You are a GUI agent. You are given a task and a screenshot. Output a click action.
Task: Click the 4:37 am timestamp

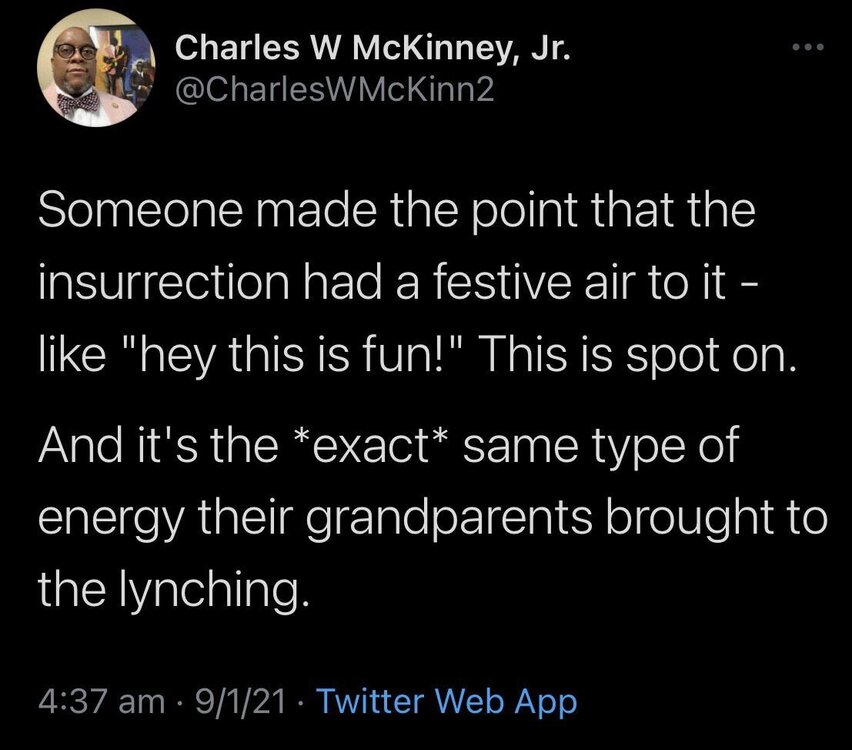102,702
